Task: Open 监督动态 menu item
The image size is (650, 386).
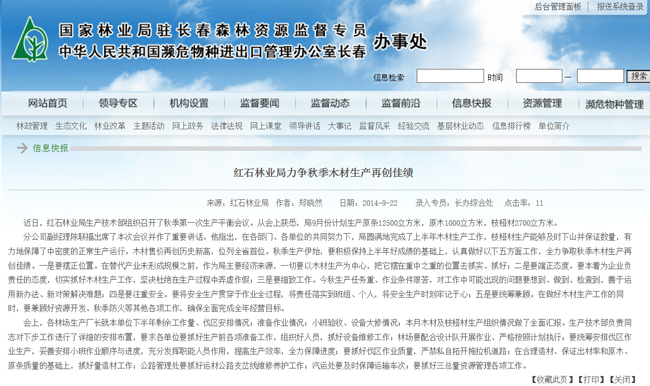Action: pos(330,103)
